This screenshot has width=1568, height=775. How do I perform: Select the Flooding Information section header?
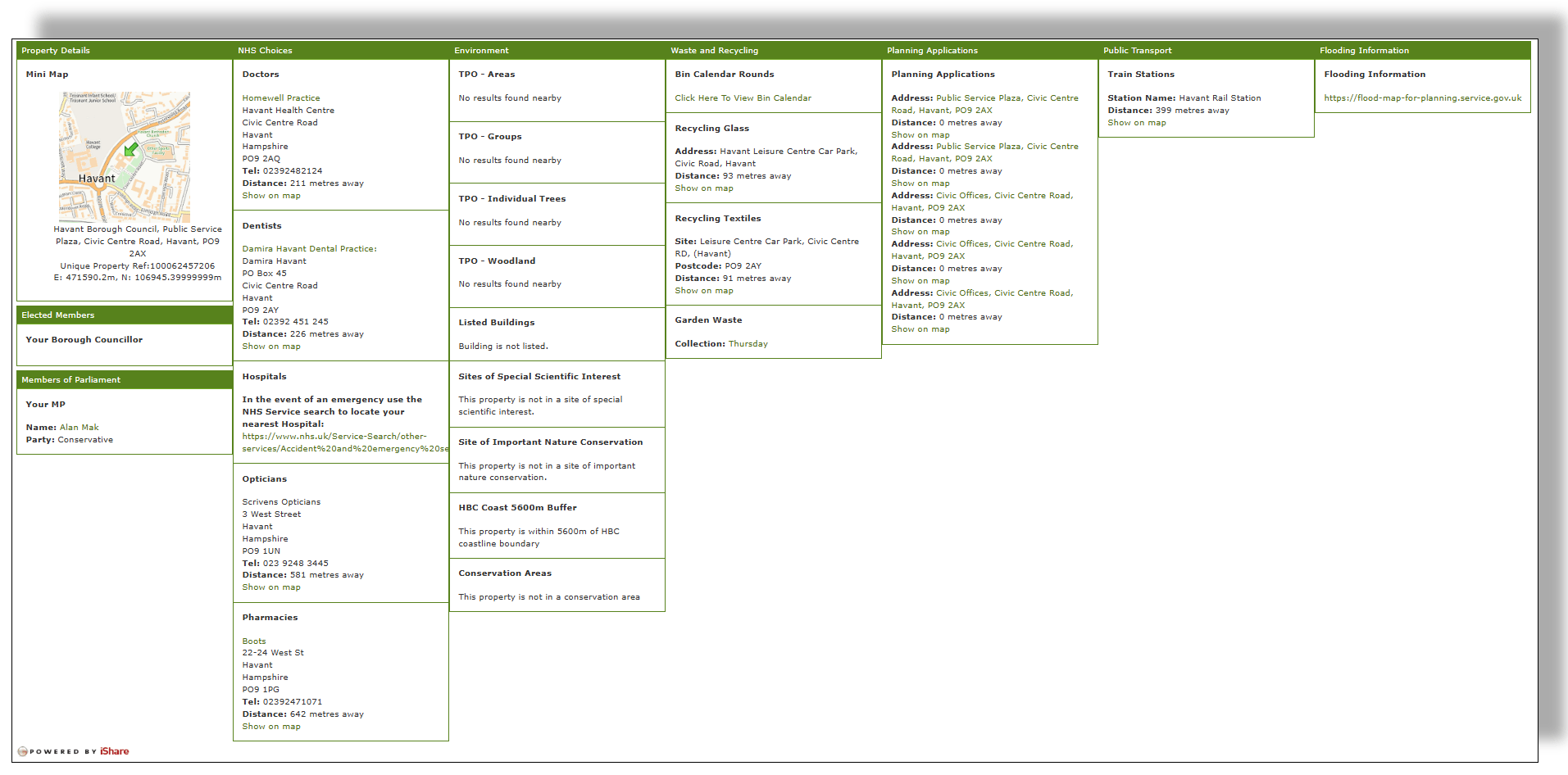1364,51
